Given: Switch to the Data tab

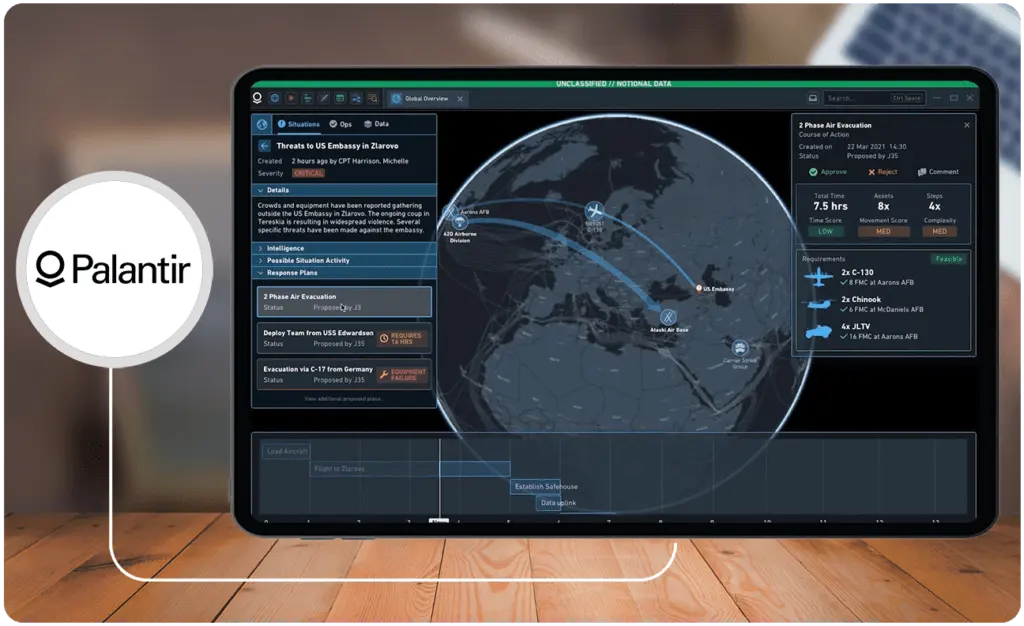Looking at the screenshot, I should pyautogui.click(x=376, y=124).
